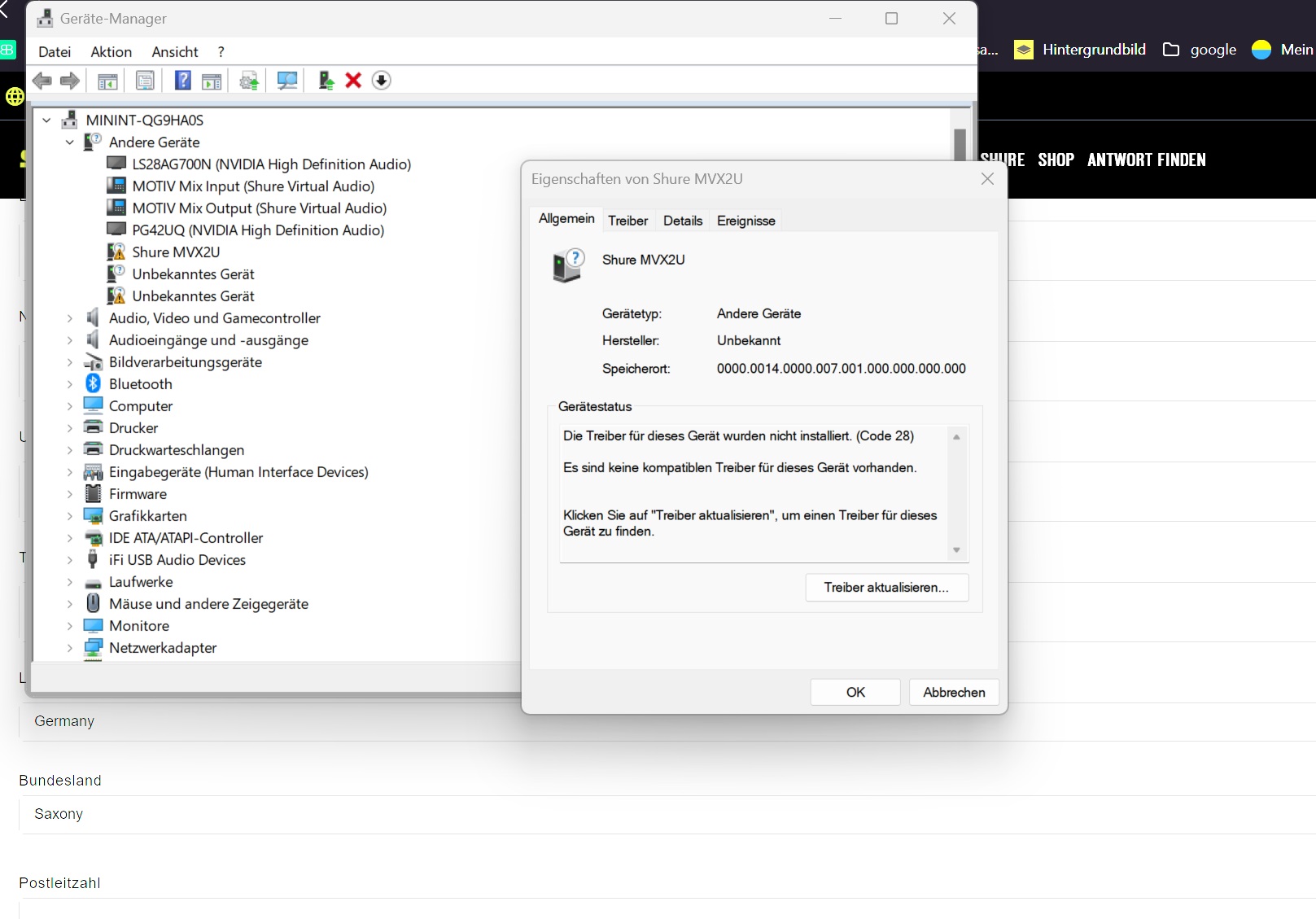
Task: Open Help toolbar icon with question mark
Action: click(x=183, y=80)
